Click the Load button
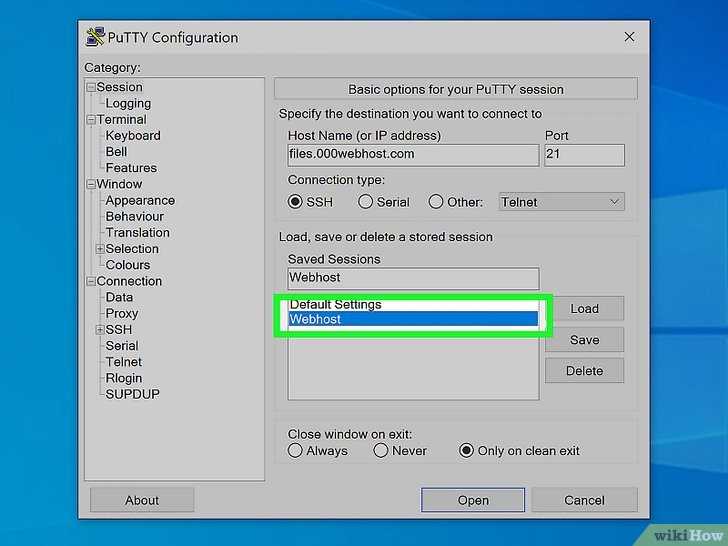This screenshot has width=728, height=546. tap(585, 309)
